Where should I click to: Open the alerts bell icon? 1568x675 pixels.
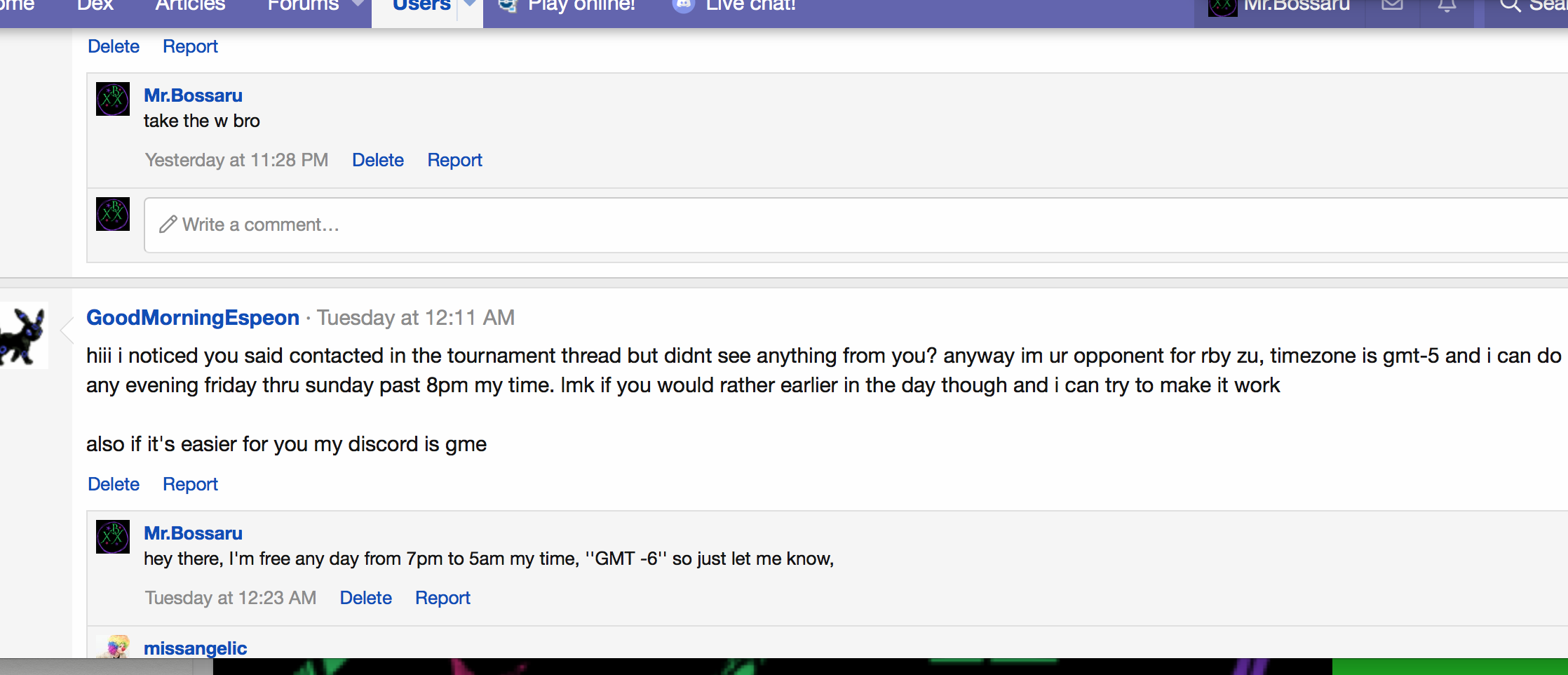(x=1447, y=6)
